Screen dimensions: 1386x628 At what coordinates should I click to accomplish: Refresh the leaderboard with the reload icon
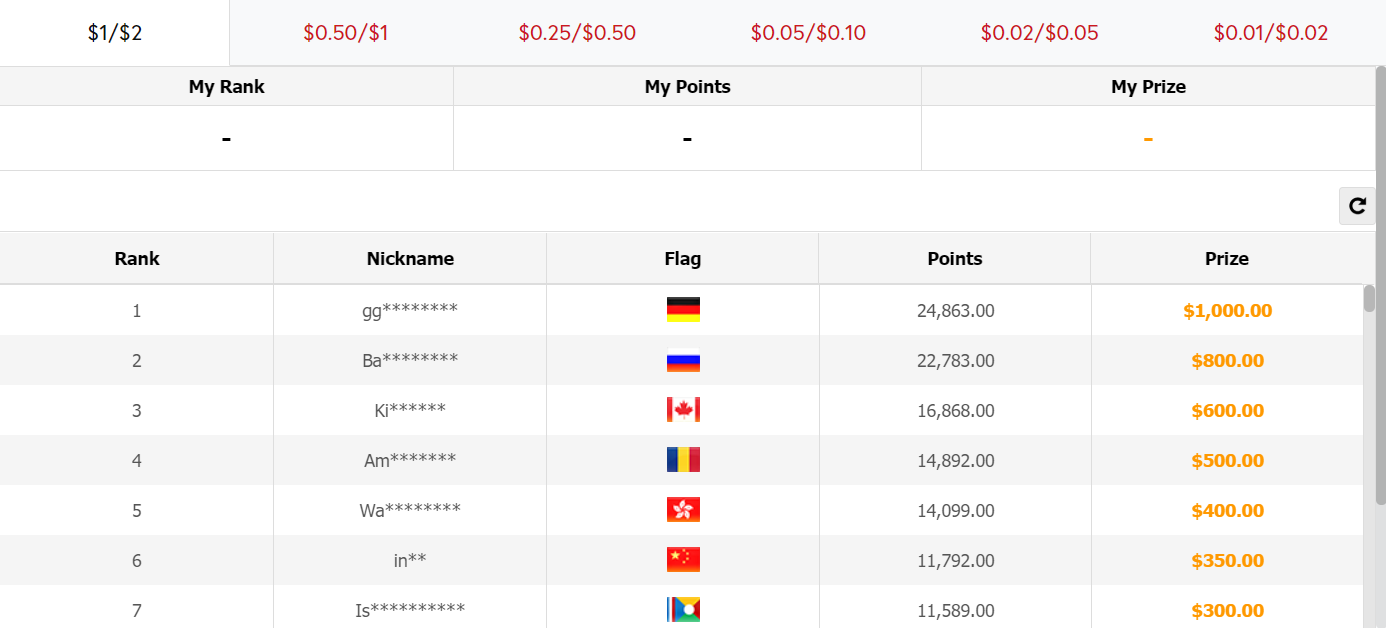tap(1357, 206)
